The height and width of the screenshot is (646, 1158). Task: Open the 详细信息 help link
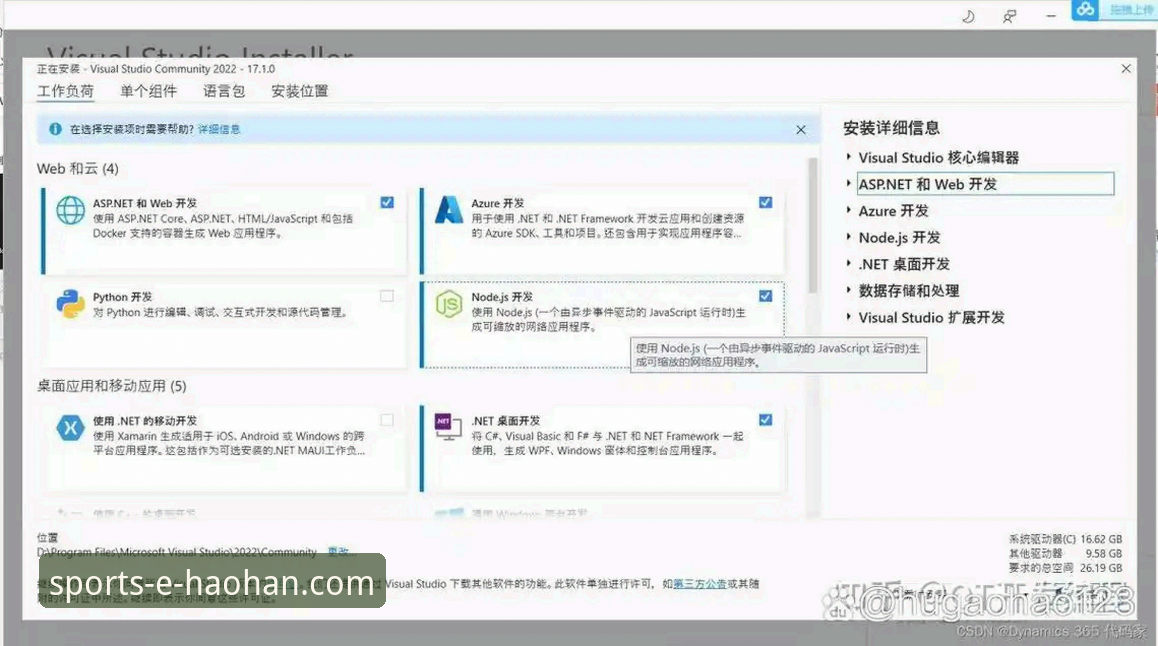pos(219,129)
